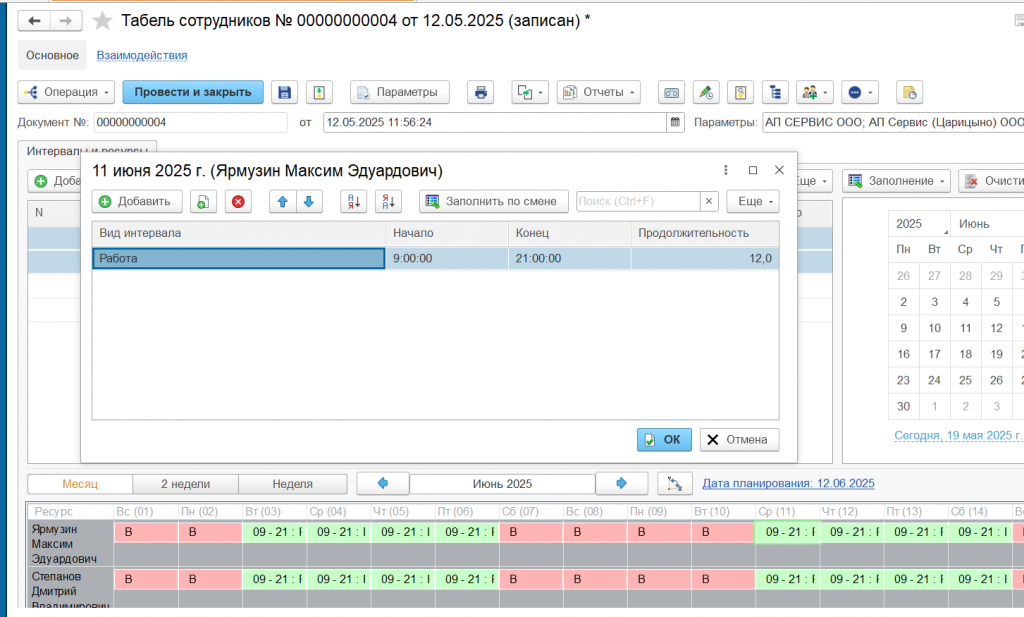The height and width of the screenshot is (617, 1024).
Task: Switch view to '2 недели' period
Action: [185, 483]
